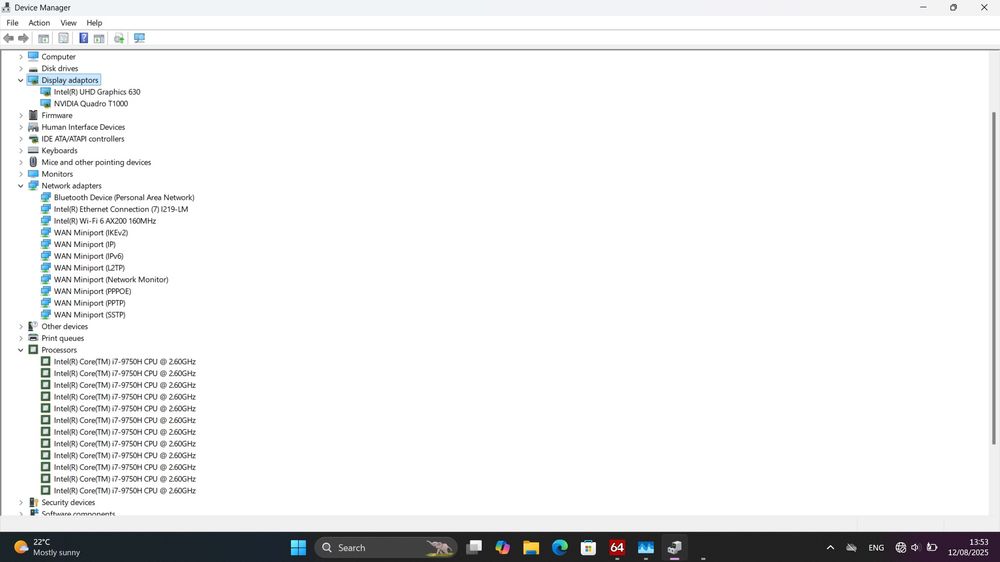Select WAN Miniport (IPv6) entry
The width and height of the screenshot is (1000, 562).
tap(89, 256)
